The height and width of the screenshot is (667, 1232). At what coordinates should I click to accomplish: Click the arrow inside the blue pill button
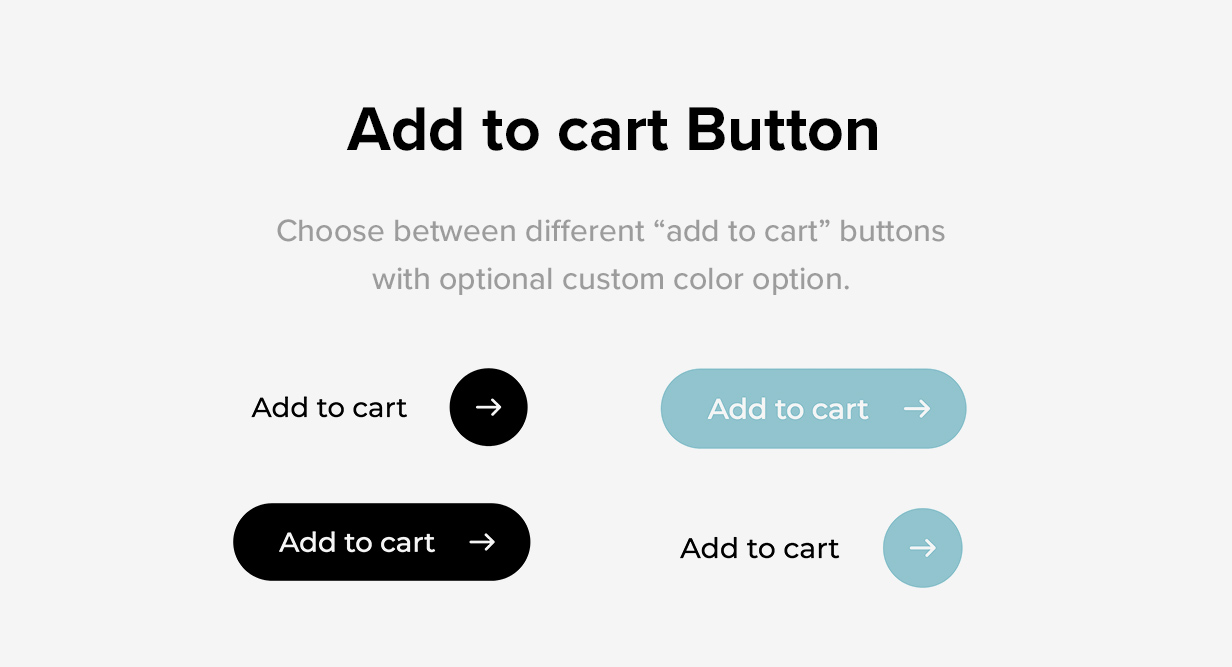tap(917, 409)
